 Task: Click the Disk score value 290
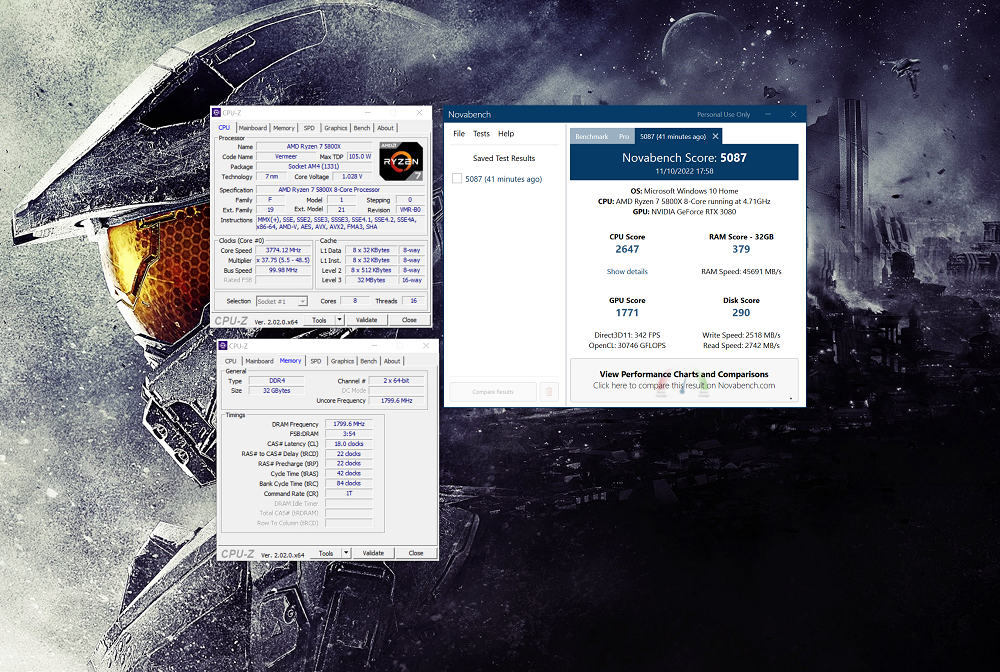coord(741,312)
